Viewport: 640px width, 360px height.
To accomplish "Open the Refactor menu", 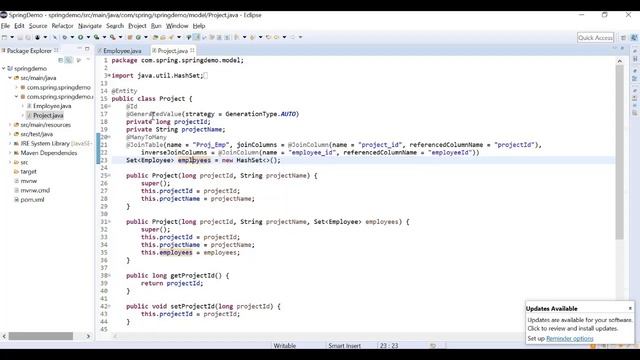I will tap(62, 26).
